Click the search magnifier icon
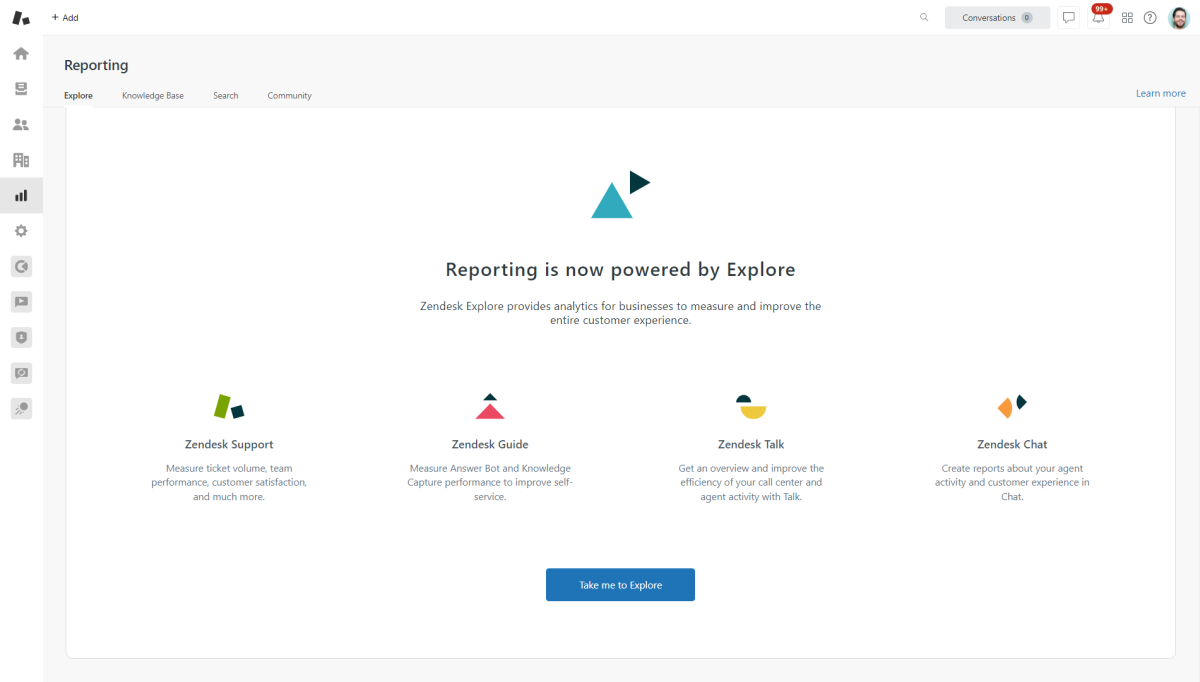Viewport: 1200px width, 682px height. (924, 17)
